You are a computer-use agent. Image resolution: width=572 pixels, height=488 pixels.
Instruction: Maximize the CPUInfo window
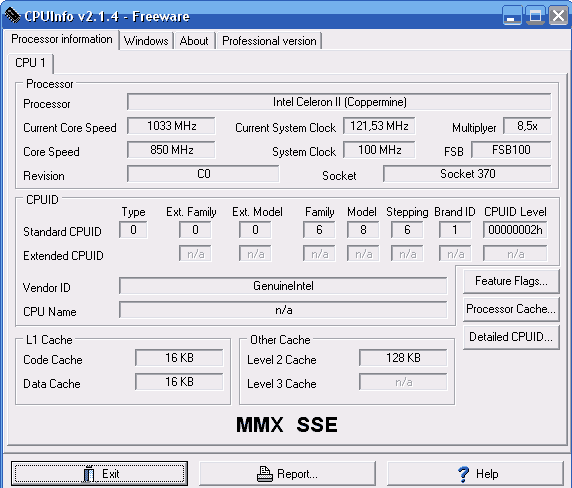[535, 16]
